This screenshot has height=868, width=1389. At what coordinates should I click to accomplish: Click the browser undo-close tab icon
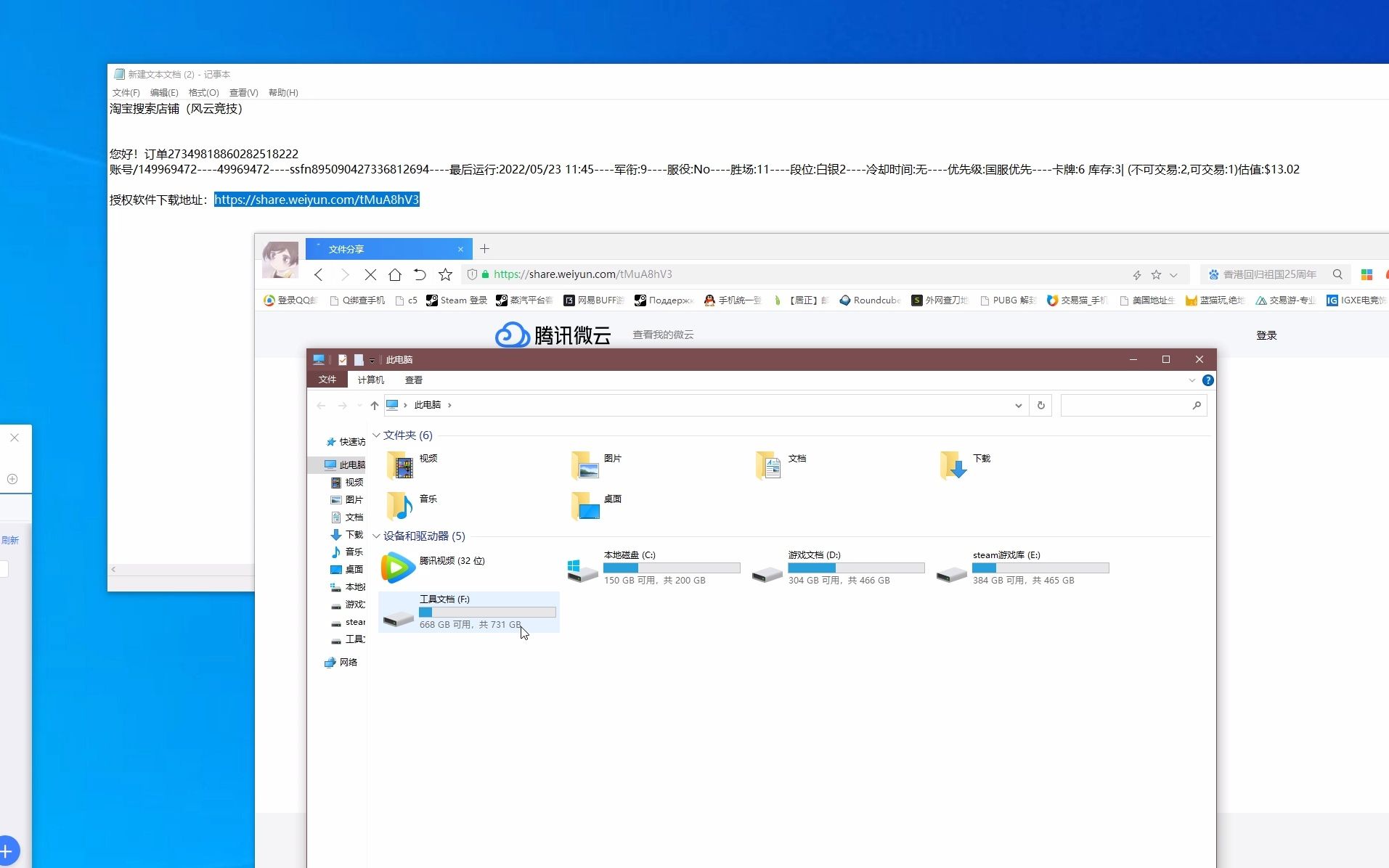(420, 274)
